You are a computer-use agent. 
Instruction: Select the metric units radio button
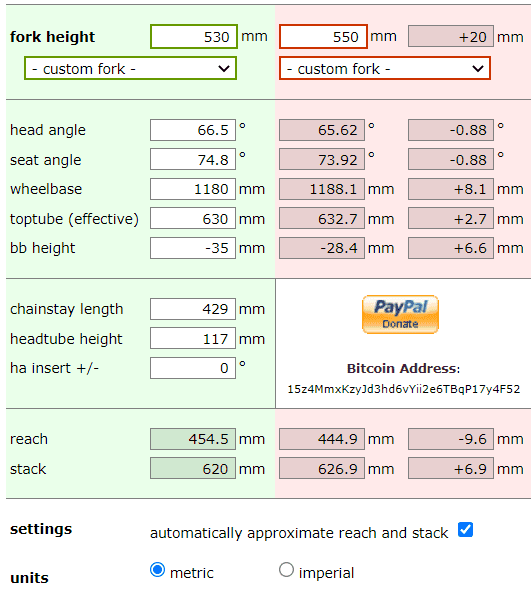click(157, 570)
